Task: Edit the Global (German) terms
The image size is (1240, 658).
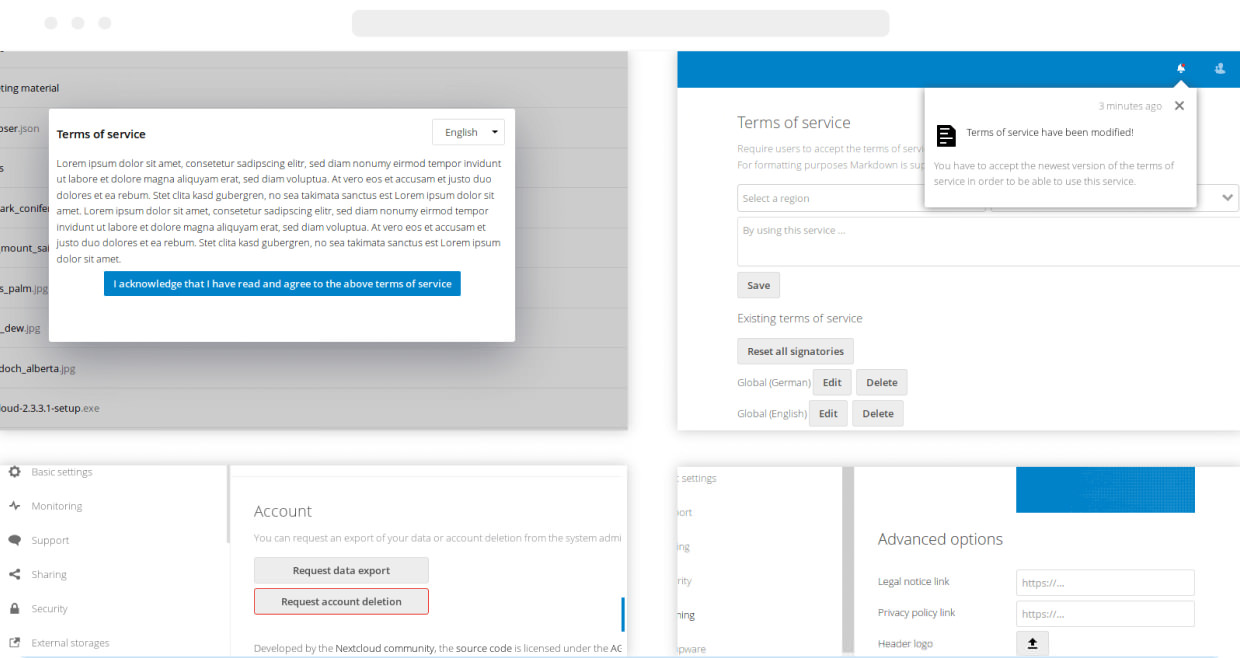Action: 832,382
